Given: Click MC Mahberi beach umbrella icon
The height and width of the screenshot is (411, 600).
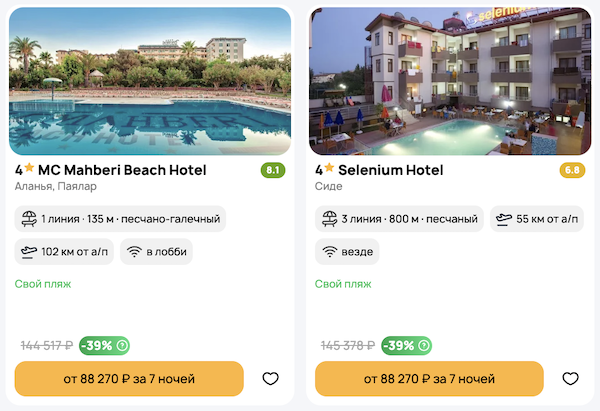Looking at the screenshot, I should (28, 219).
